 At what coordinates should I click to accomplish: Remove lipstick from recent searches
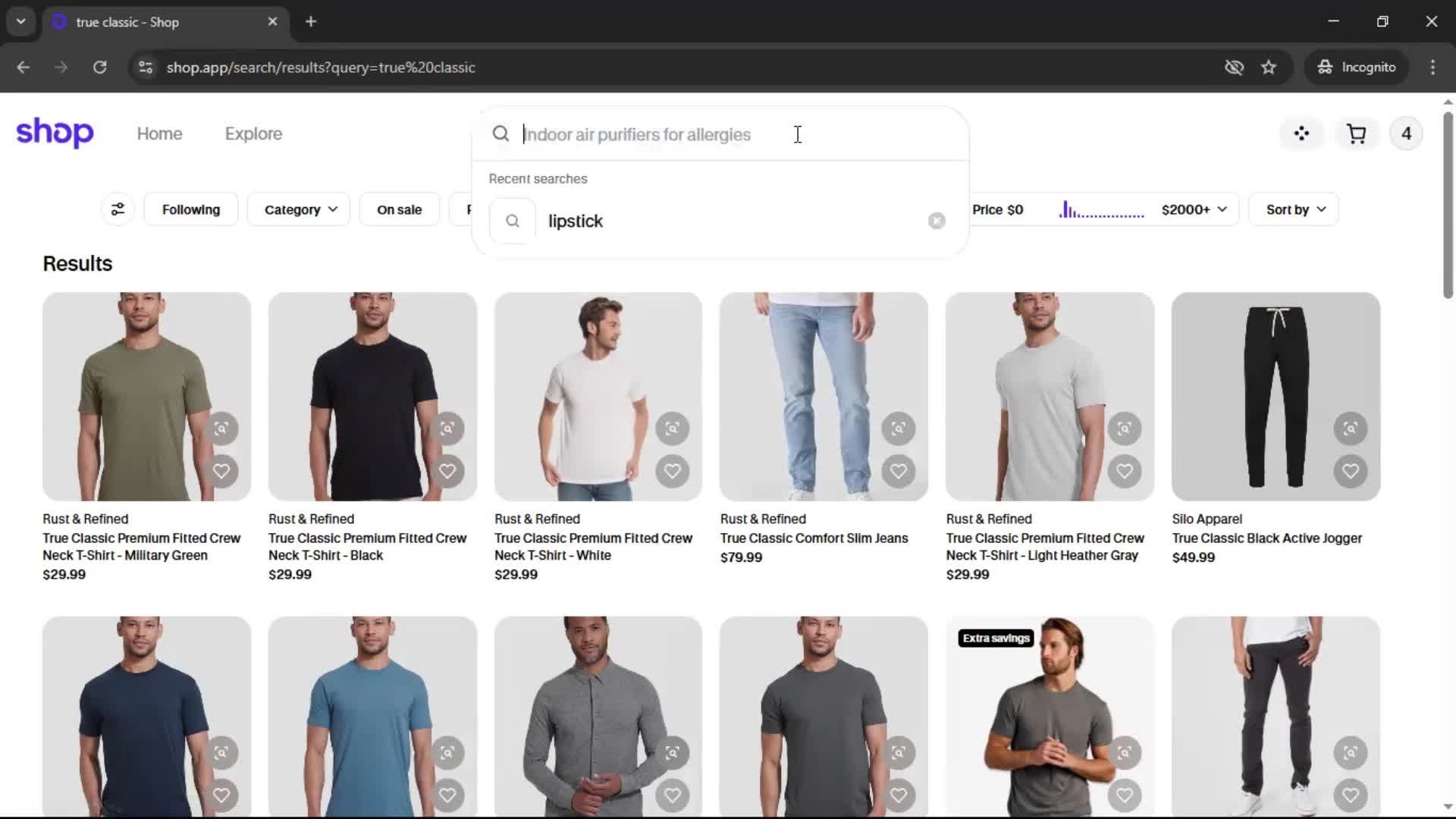tap(937, 221)
